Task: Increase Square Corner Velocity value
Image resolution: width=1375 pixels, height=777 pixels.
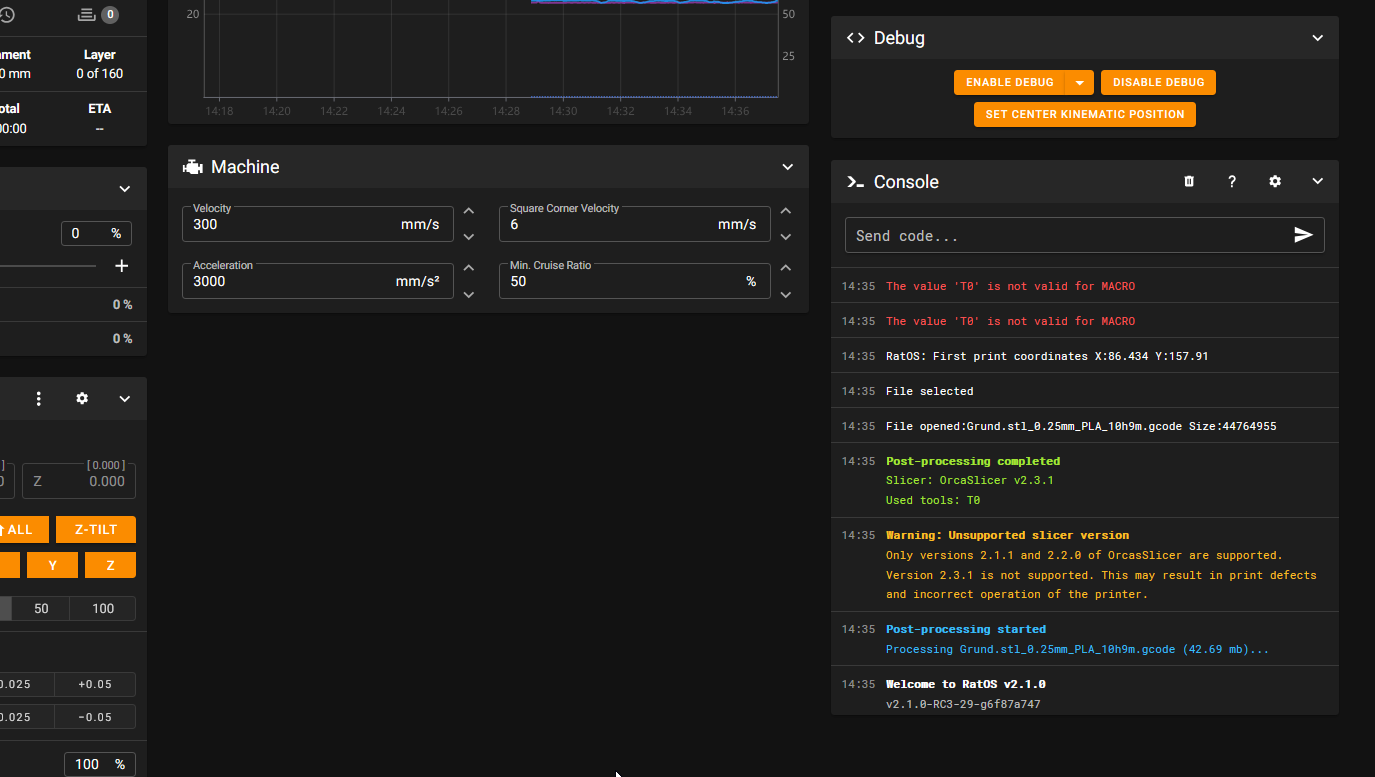Action: click(786, 212)
